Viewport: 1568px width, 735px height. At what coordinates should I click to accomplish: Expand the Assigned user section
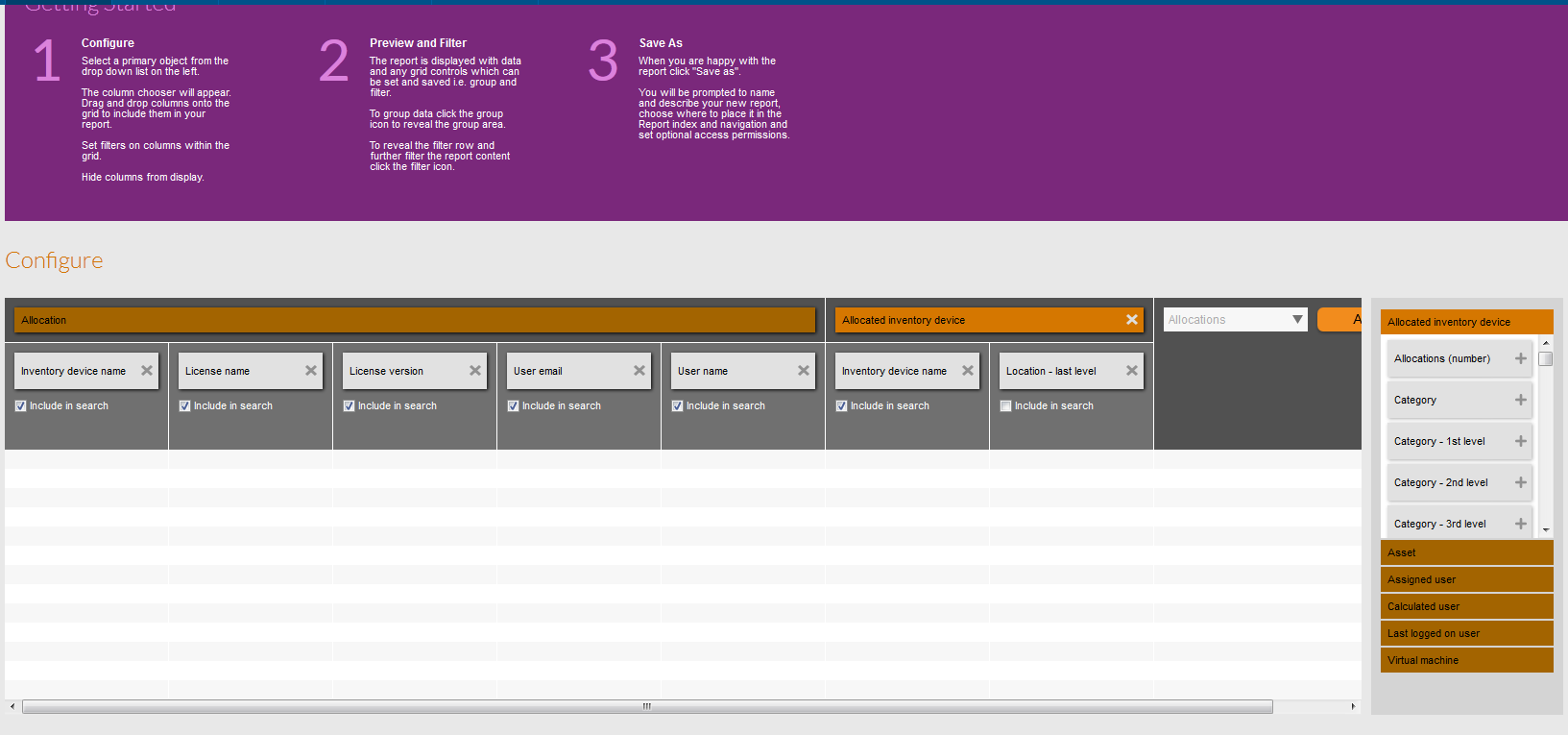point(1466,579)
